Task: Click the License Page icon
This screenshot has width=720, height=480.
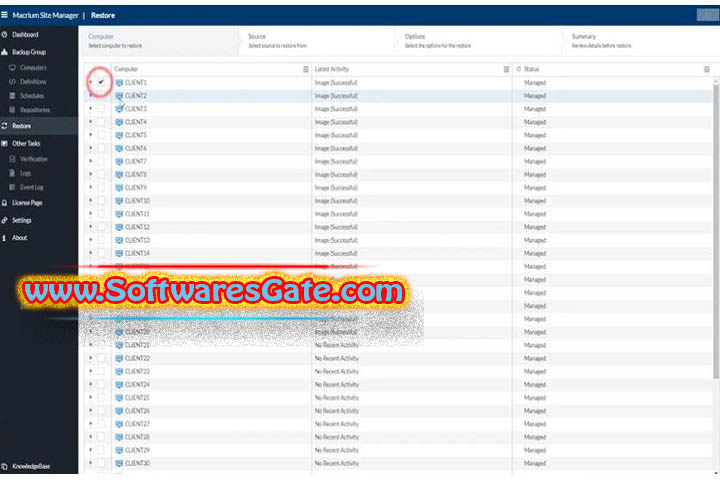Action: (4, 203)
